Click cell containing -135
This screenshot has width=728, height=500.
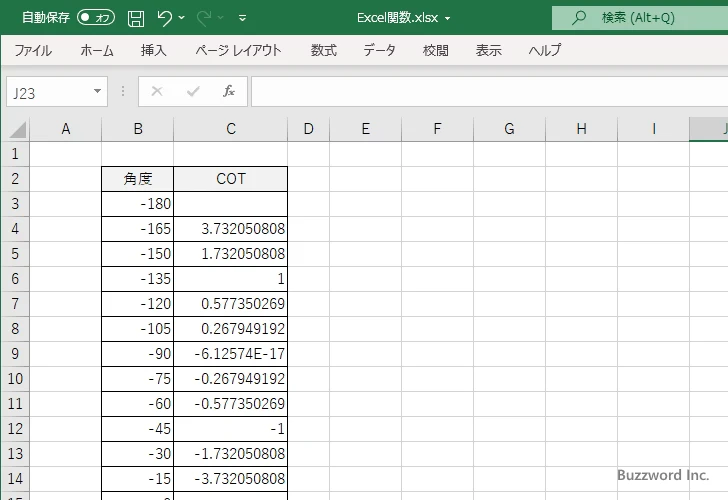pyautogui.click(x=137, y=279)
